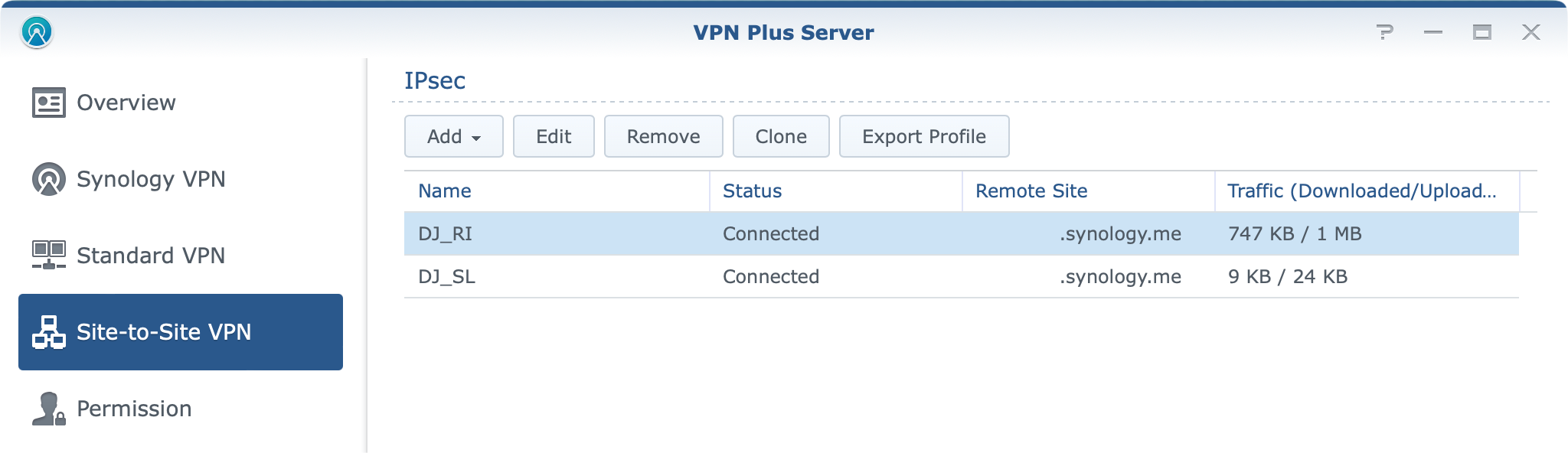This screenshot has height=453, width=1568.
Task: Remove the selected IPsec profile
Action: [663, 136]
